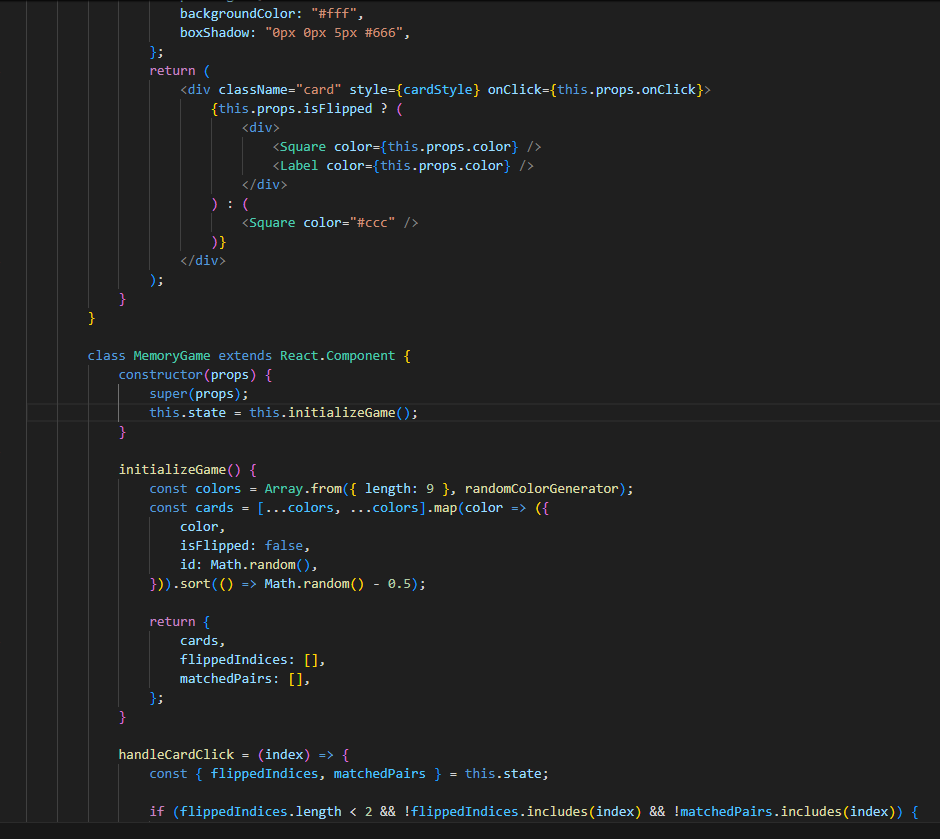Click the '<Label color={this.props.color} />' line
Screen dimensions: 940x839
403,166
